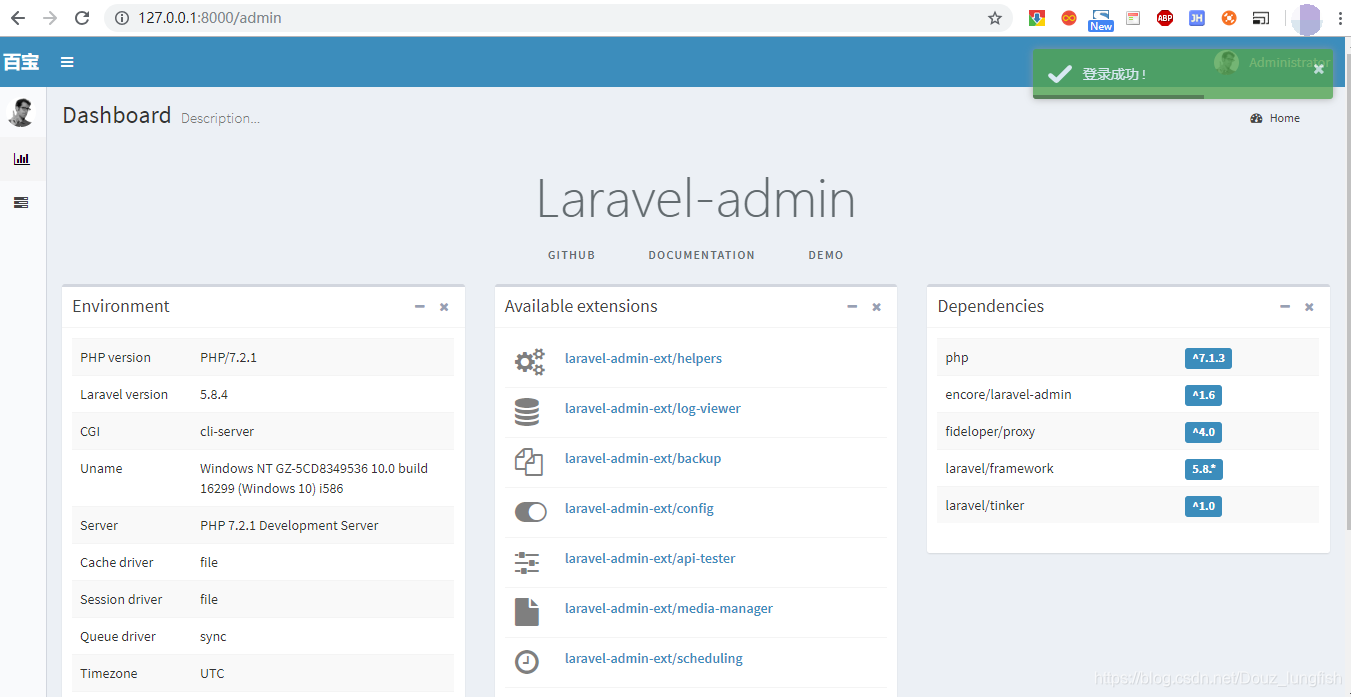
Task: Open the laravel-admin-ext/backup link
Action: (x=643, y=458)
